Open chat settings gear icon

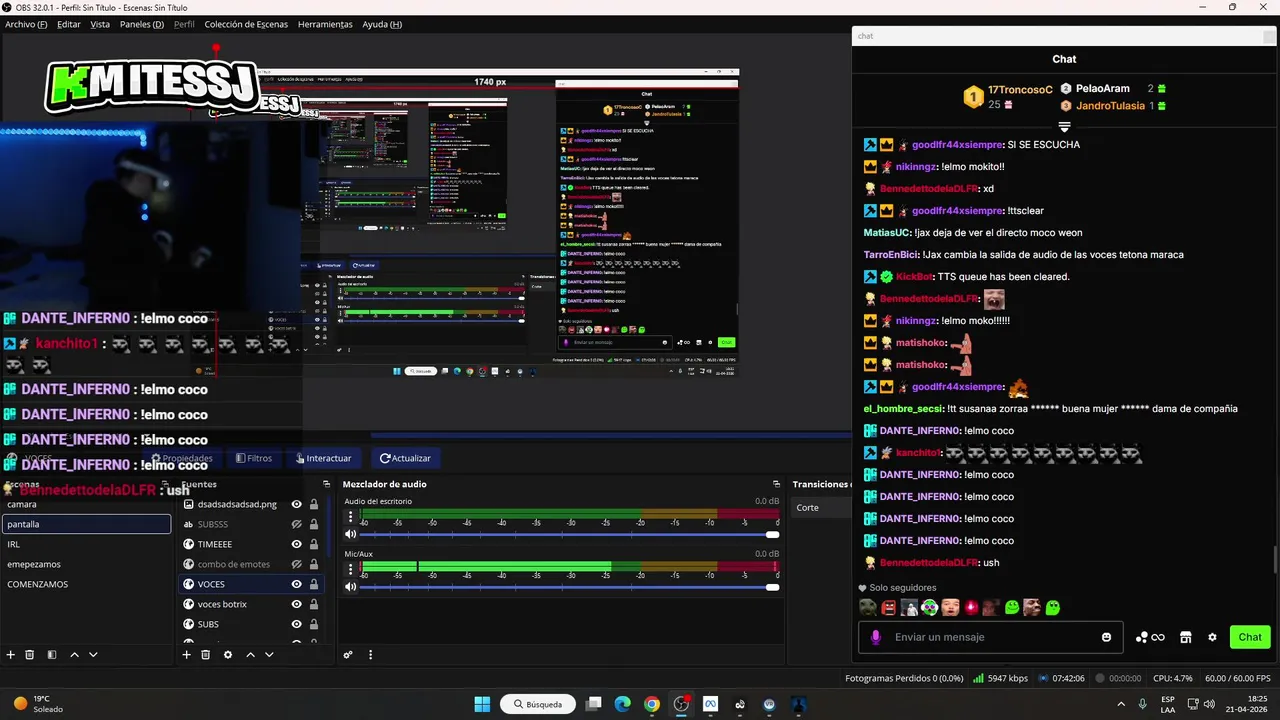point(1212,637)
